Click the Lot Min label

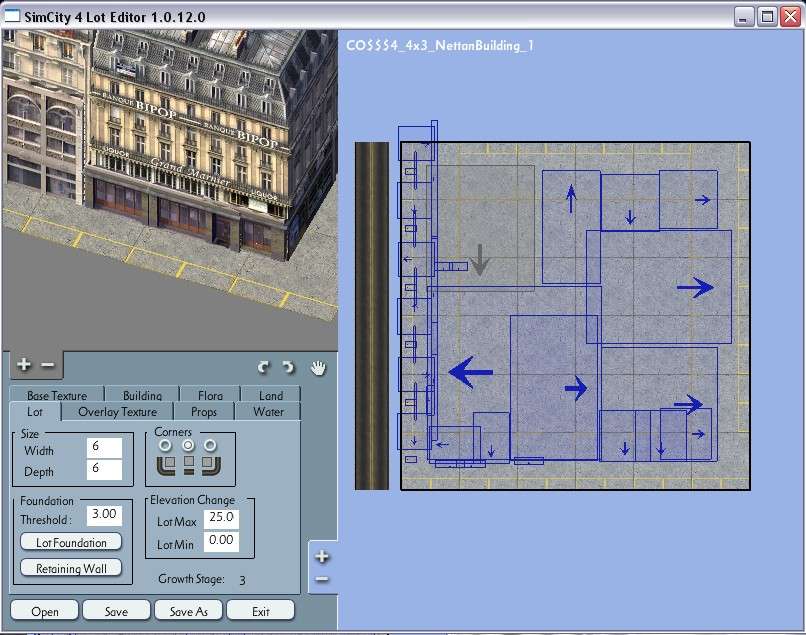coord(175,545)
